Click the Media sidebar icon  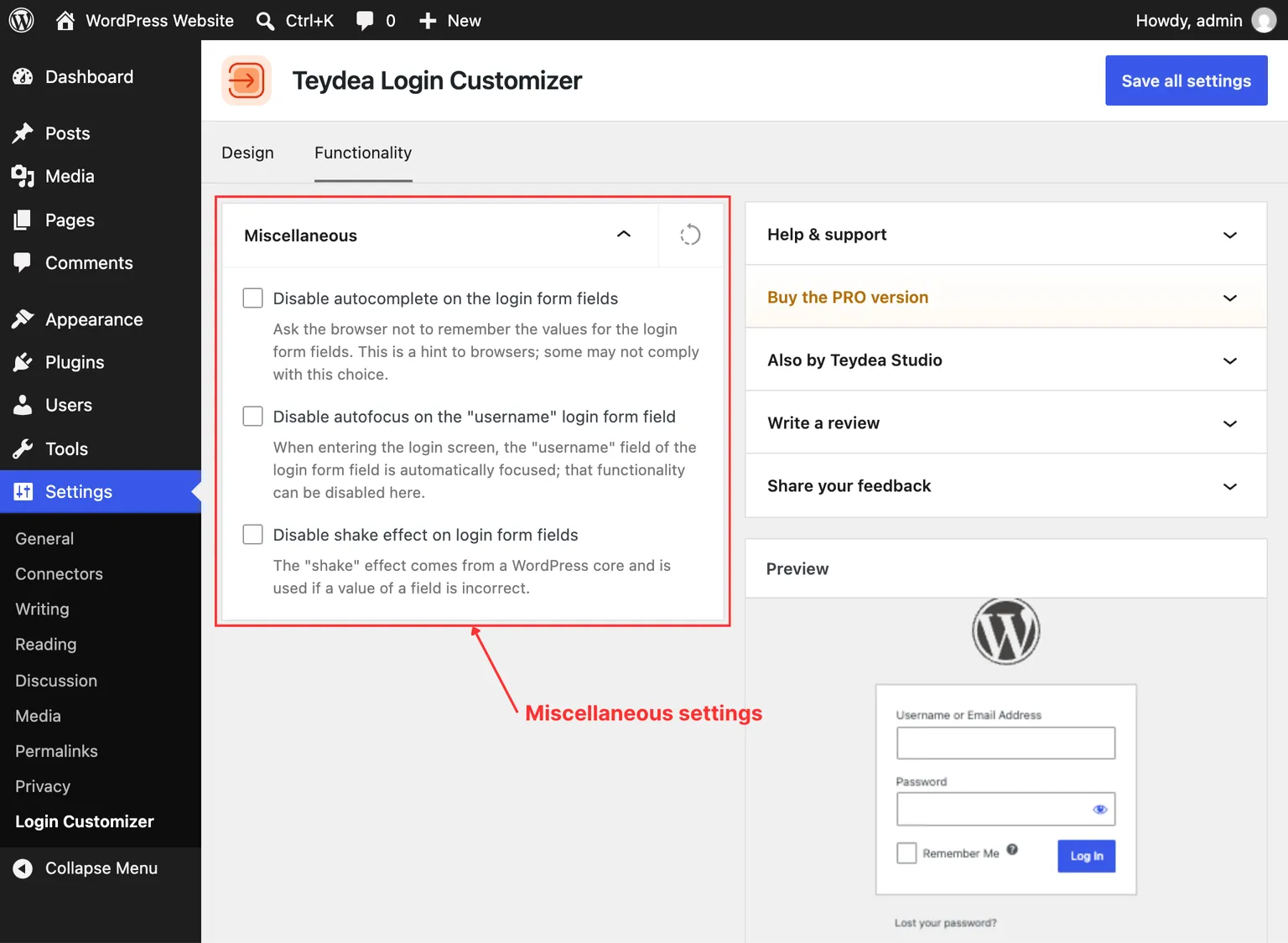pyautogui.click(x=23, y=176)
